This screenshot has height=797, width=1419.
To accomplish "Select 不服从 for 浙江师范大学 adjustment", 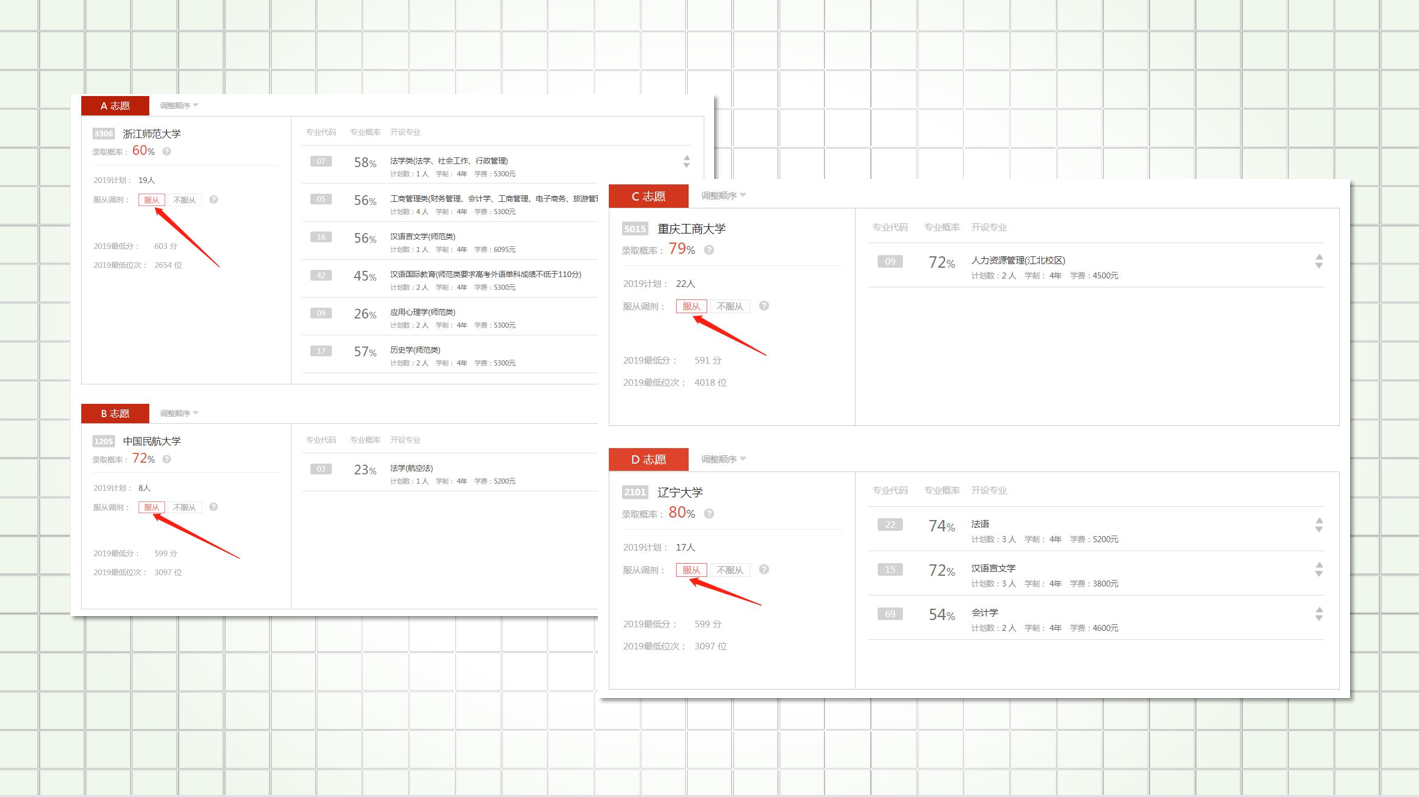I will (185, 200).
